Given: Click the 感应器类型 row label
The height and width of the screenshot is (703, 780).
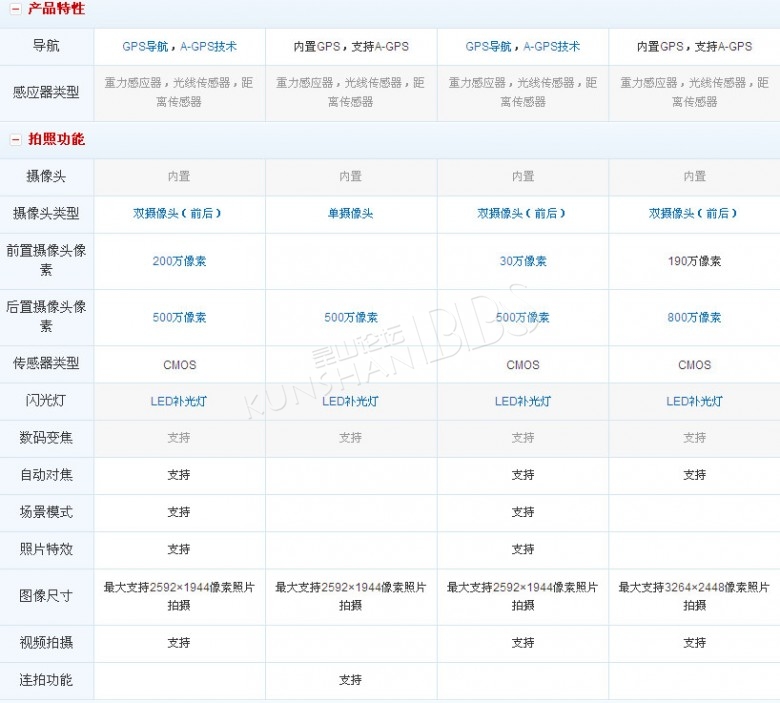Looking at the screenshot, I should pos(46,93).
